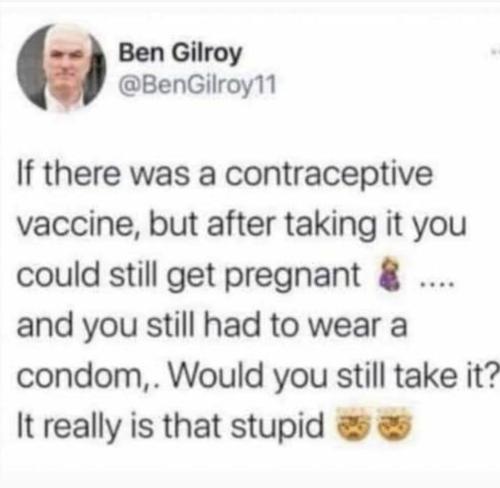The width and height of the screenshot is (500, 488).
Task: Open the tweet's more options menu
Action: [x=495, y=52]
